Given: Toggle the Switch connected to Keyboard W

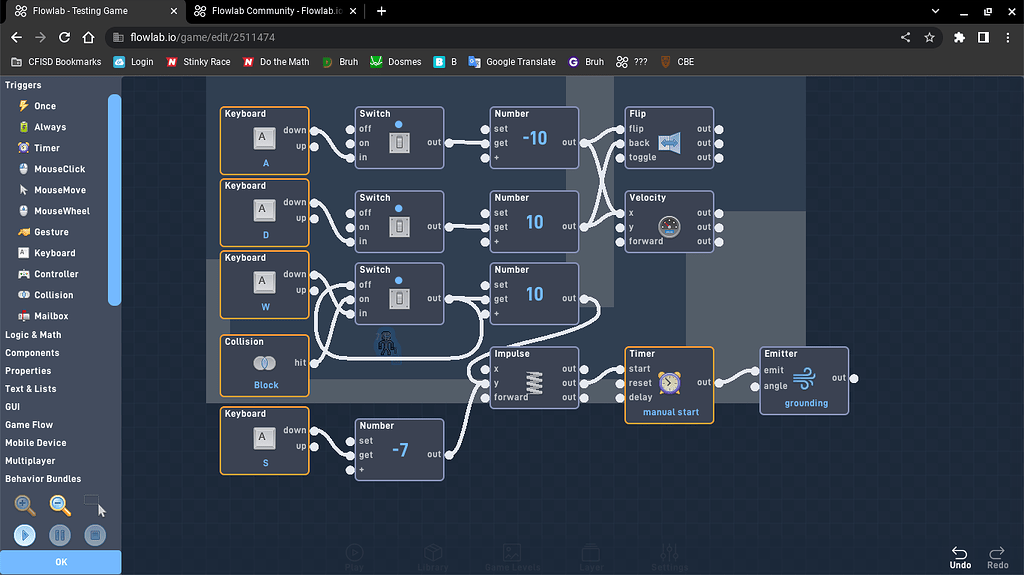Looking at the screenshot, I should 399,299.
